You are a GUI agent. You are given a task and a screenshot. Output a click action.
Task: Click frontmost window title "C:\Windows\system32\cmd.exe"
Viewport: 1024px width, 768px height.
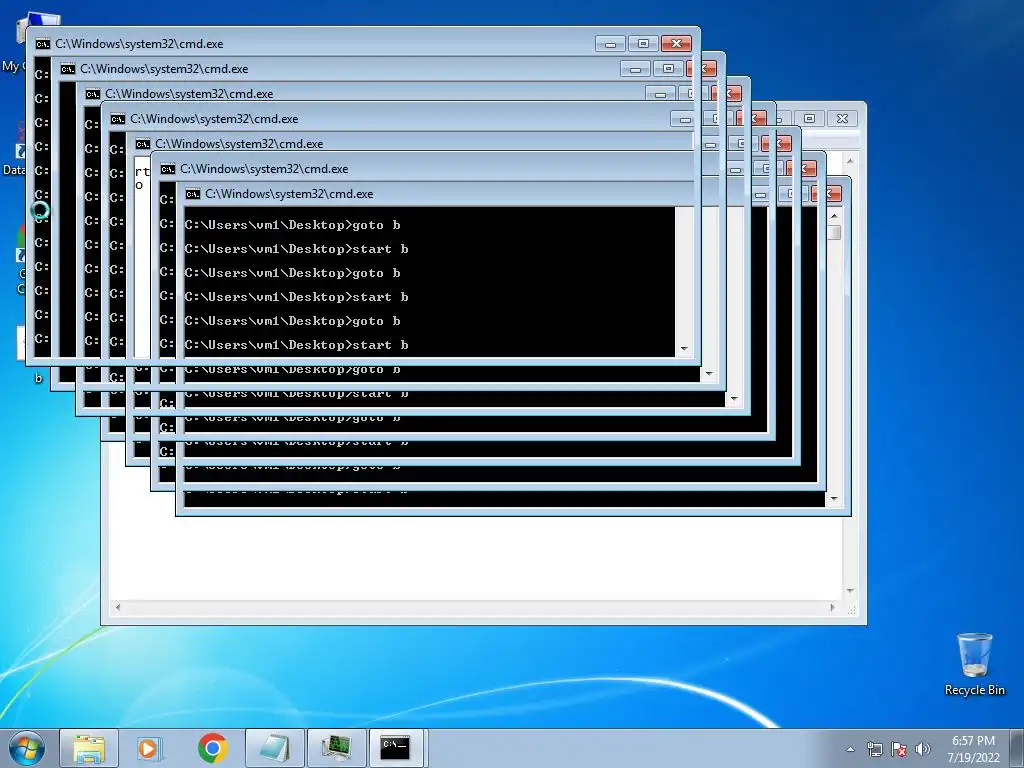click(x=139, y=44)
